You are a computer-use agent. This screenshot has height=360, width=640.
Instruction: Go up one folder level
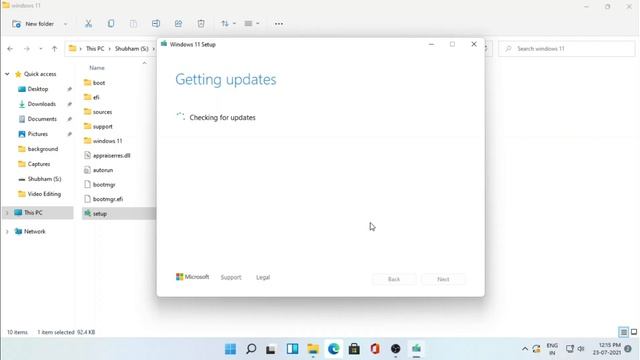(x=54, y=49)
